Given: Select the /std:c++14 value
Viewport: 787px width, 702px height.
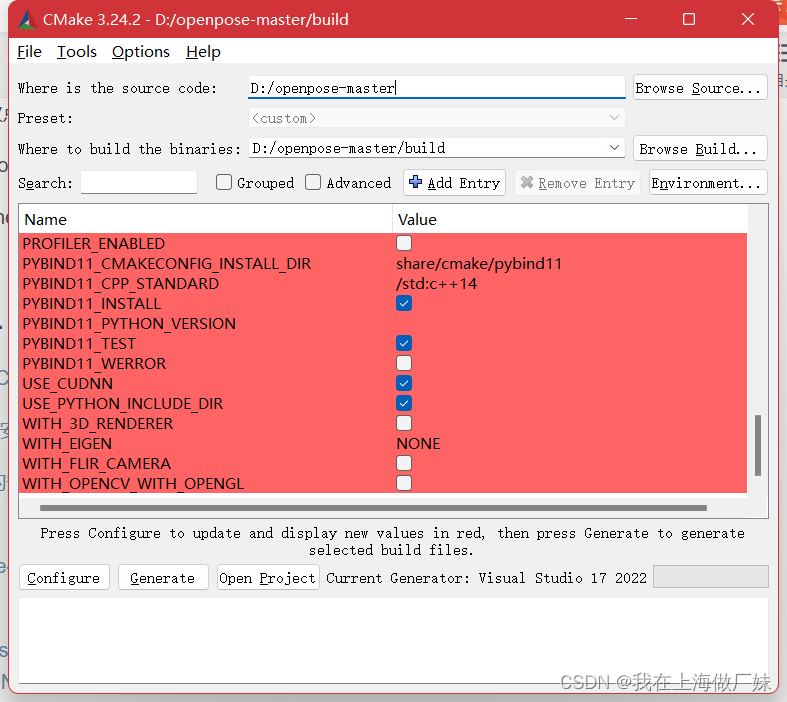Looking at the screenshot, I should 436,284.
